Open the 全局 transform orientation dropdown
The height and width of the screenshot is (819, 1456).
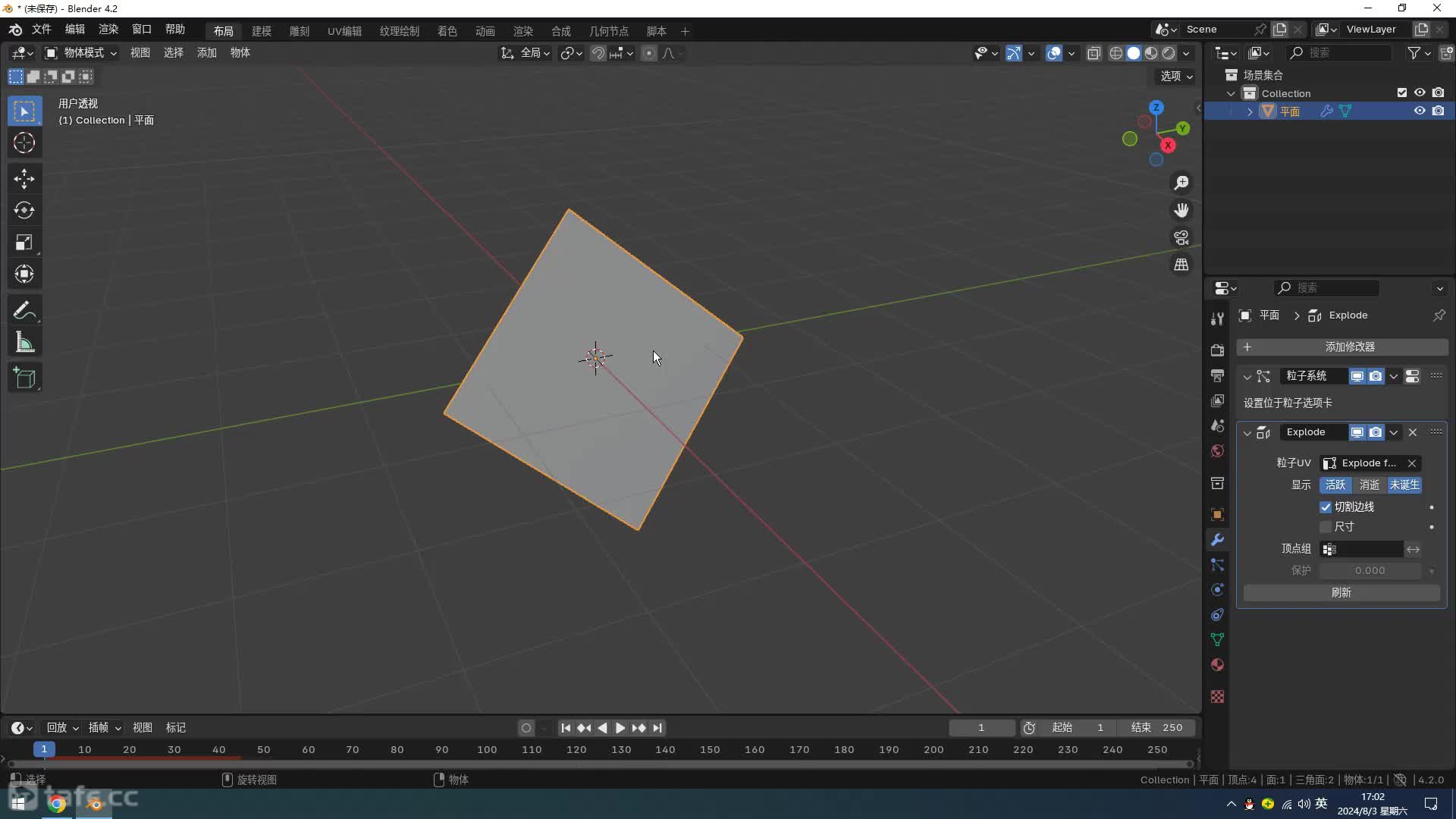[x=525, y=53]
